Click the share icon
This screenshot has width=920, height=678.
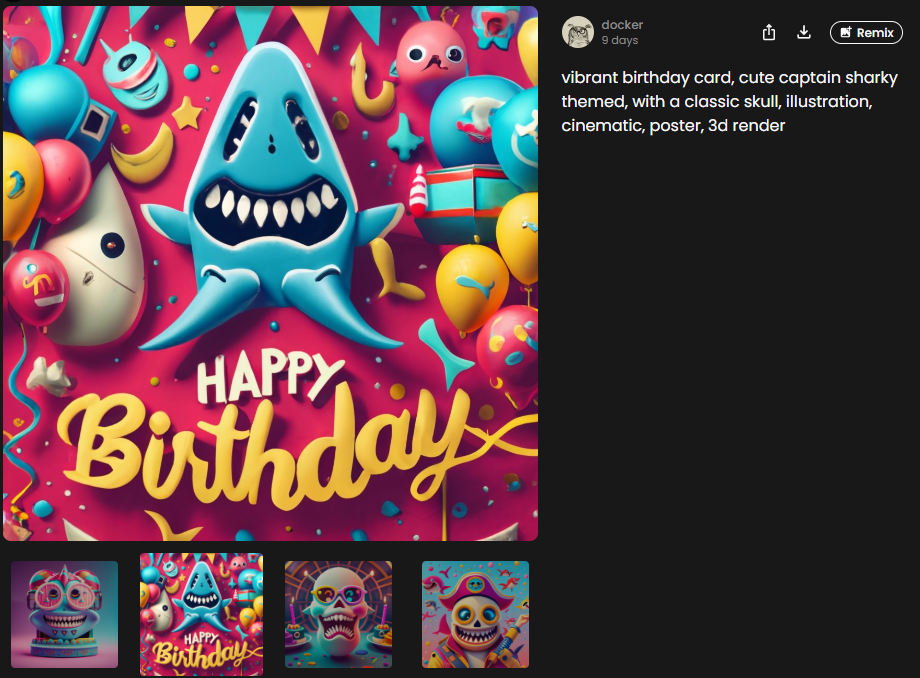point(769,32)
